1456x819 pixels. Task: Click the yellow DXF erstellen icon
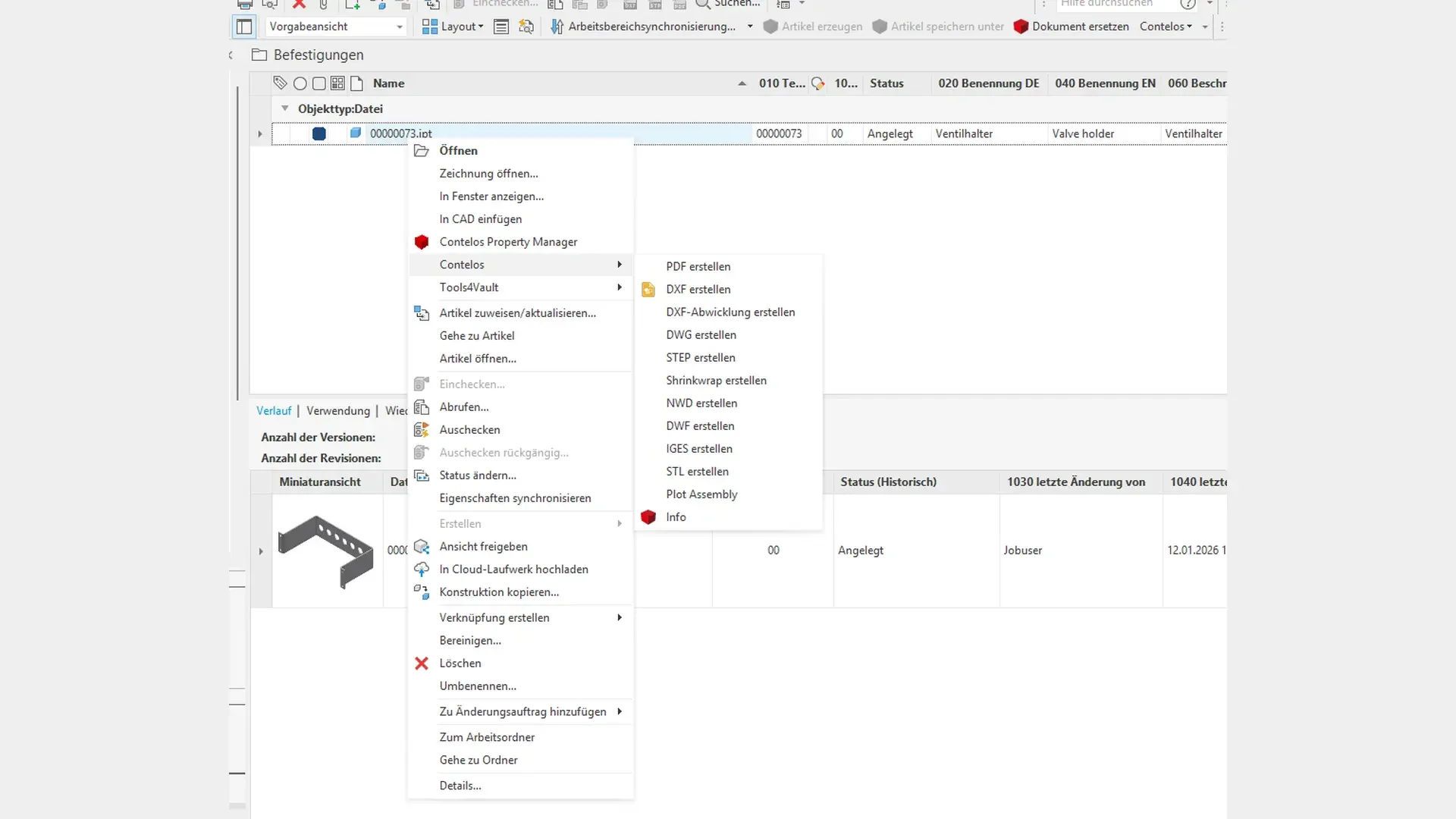coord(648,290)
